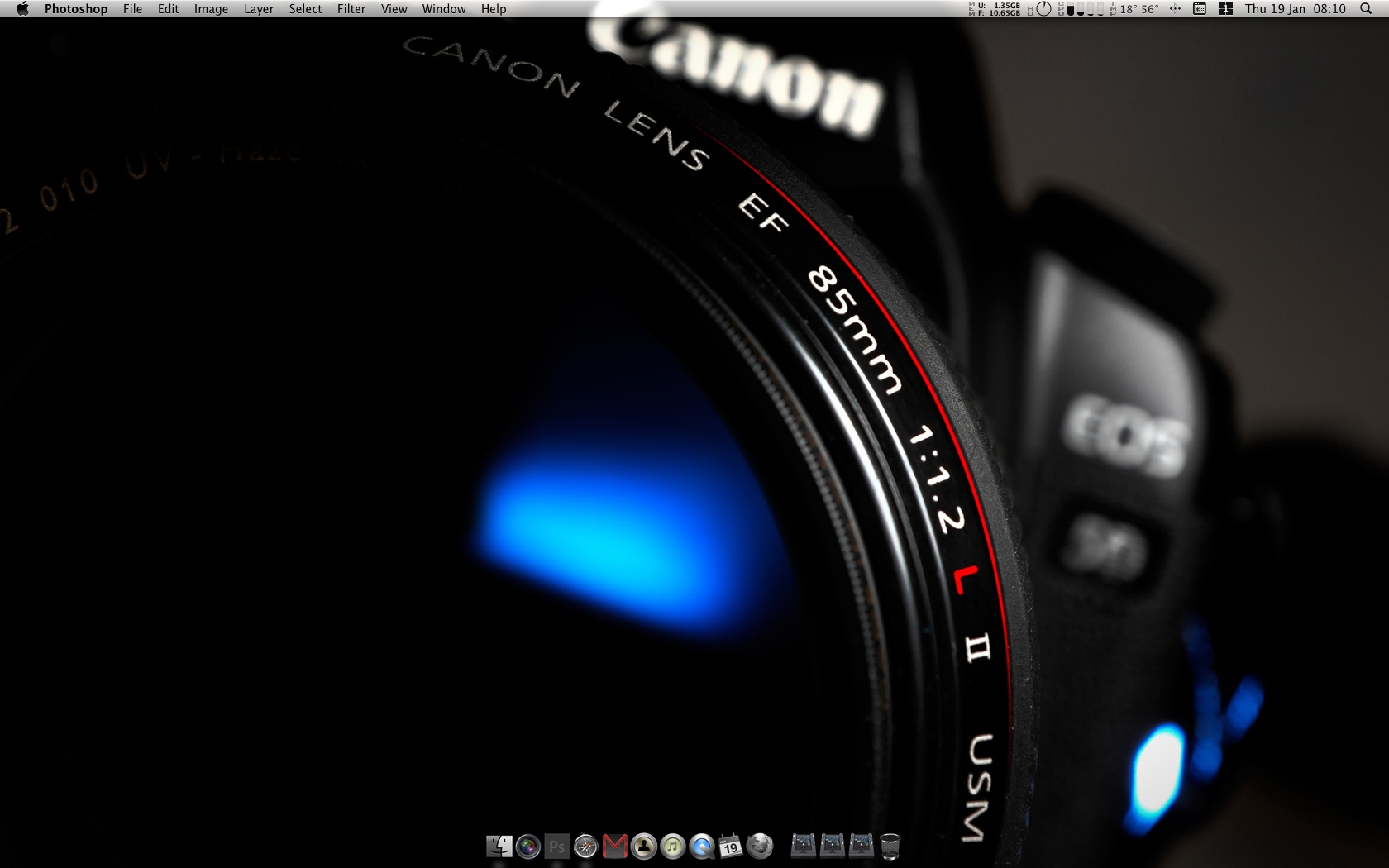Open the Apple menu

coord(22,8)
